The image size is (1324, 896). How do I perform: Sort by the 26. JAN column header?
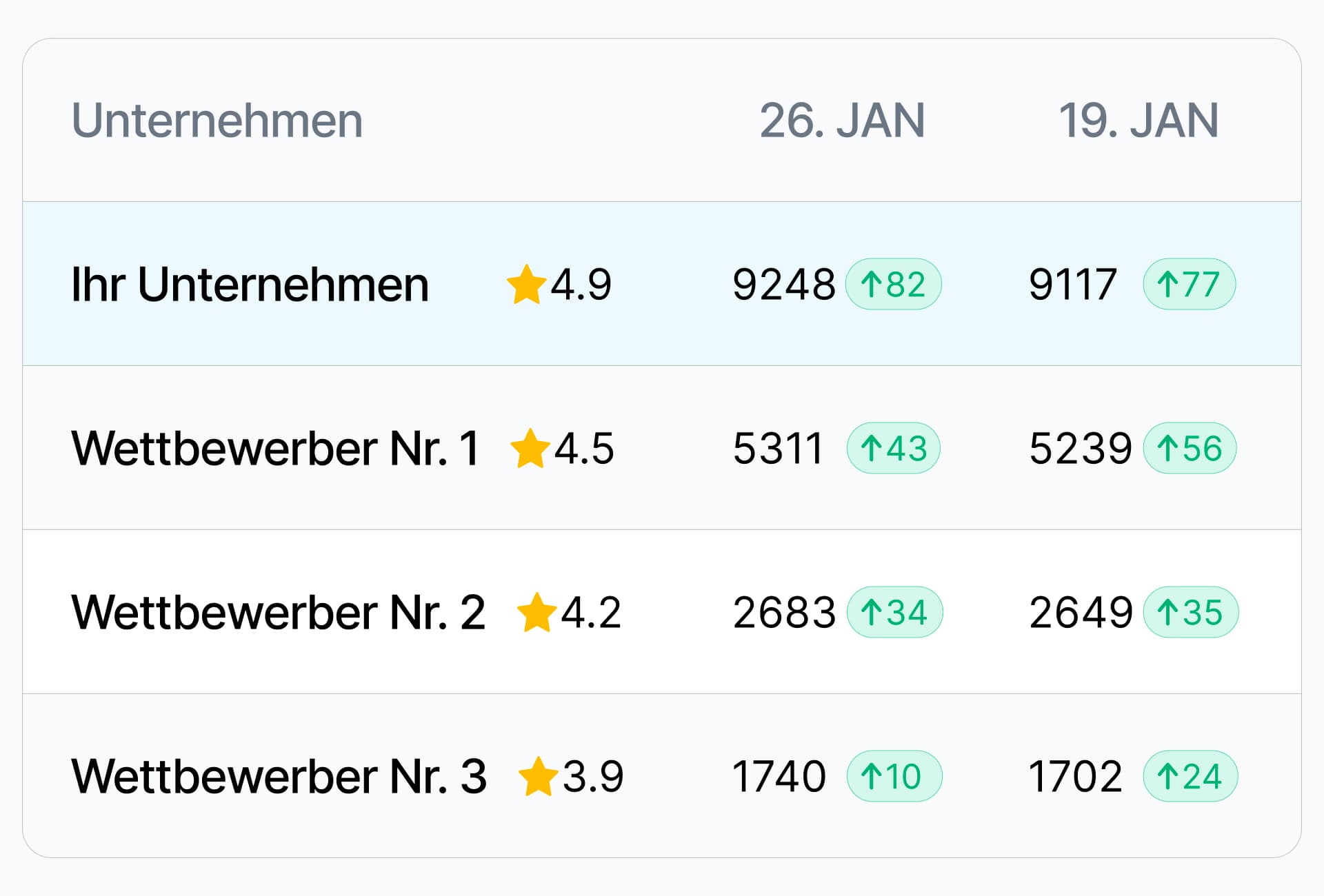coord(842,121)
